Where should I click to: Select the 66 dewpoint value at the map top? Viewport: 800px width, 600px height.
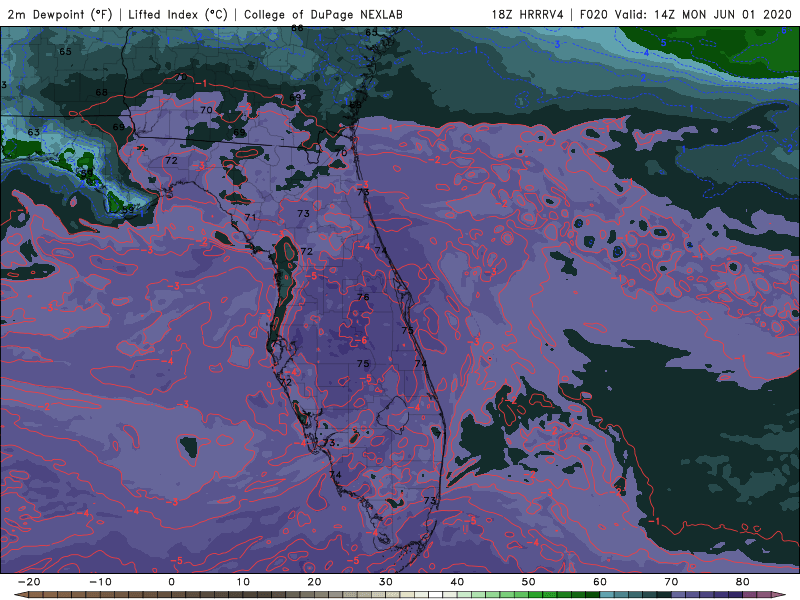coord(297,29)
